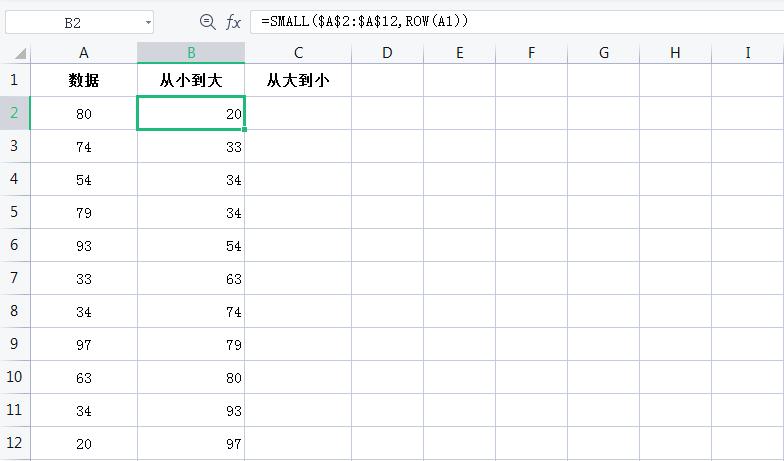
Task: Select active cell B2 showing 20
Action: point(191,113)
